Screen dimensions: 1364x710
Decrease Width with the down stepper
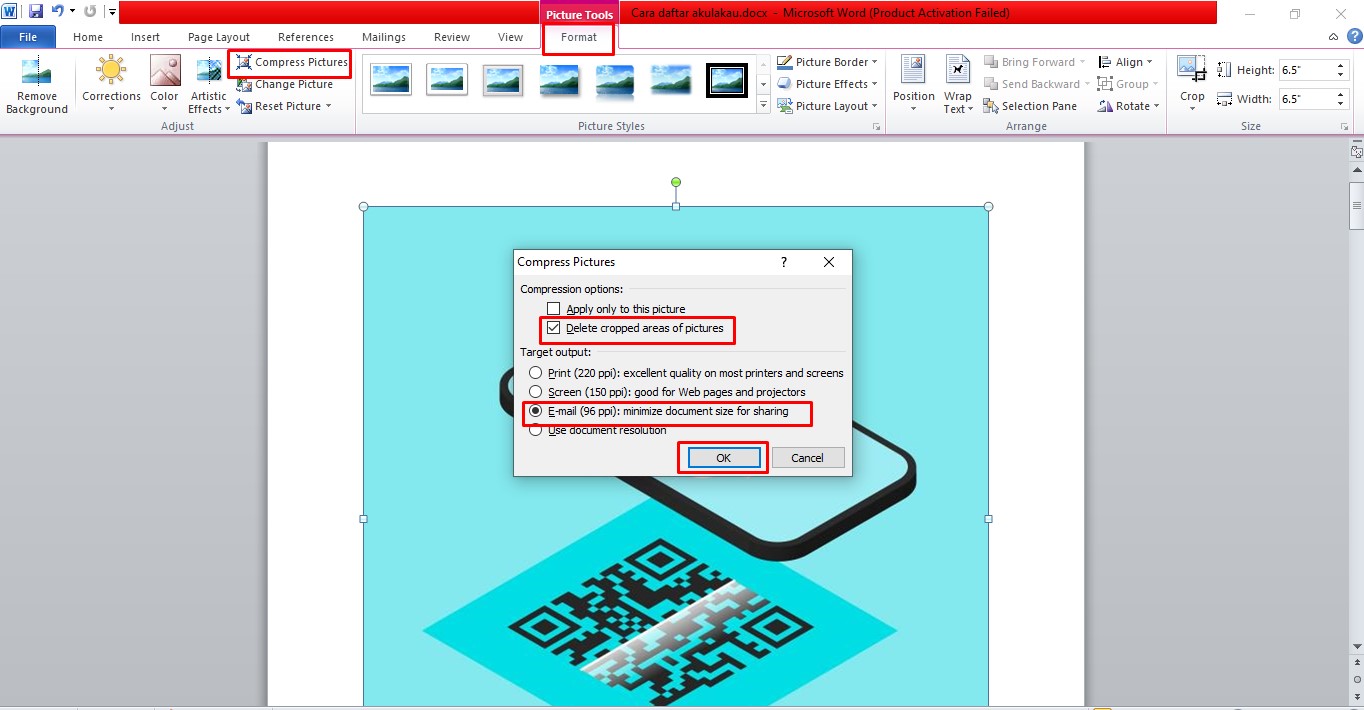coord(1341,104)
